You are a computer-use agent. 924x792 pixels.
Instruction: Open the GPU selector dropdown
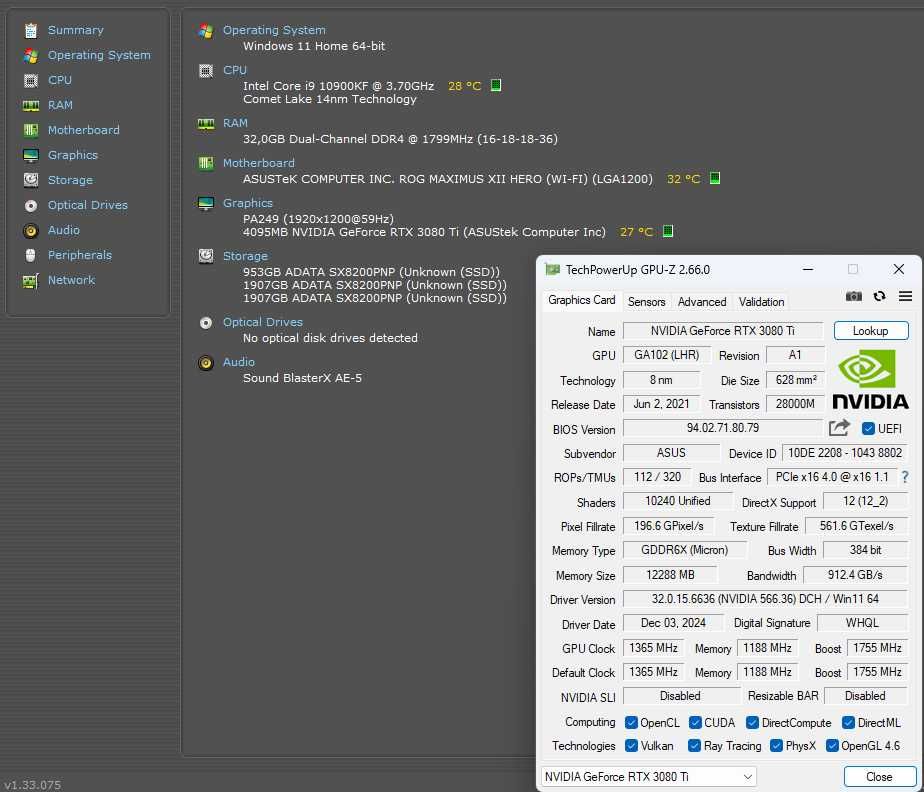click(x=648, y=777)
